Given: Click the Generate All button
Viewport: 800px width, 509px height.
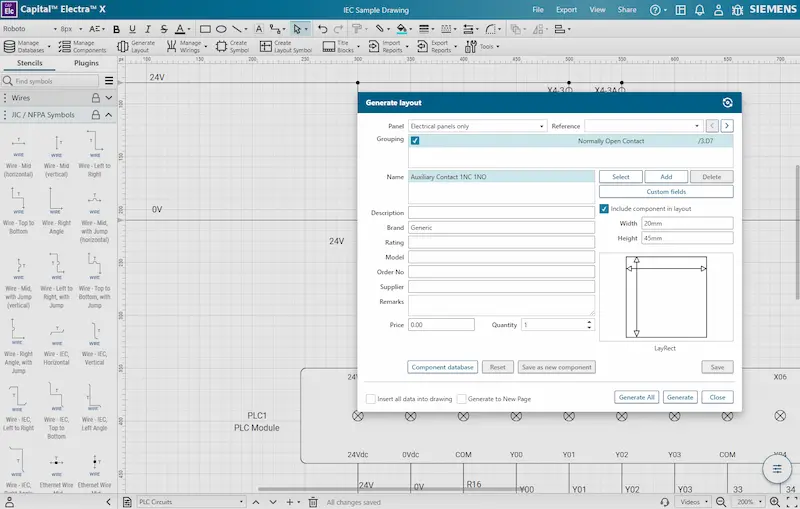Looking at the screenshot, I should [637, 397].
